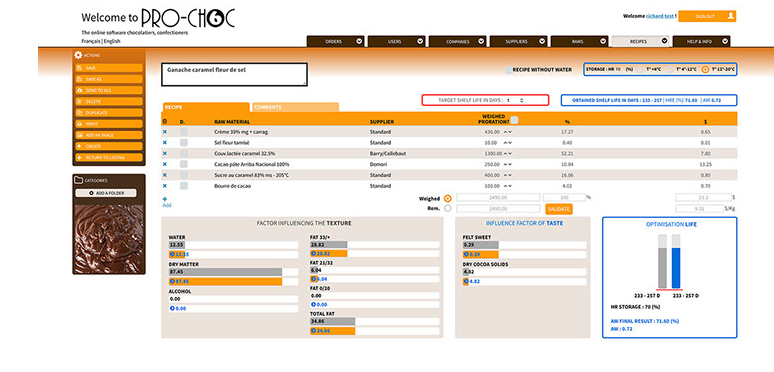Remove Sel fleur tamisé row with X
This screenshot has height=372, width=774.
point(165,143)
